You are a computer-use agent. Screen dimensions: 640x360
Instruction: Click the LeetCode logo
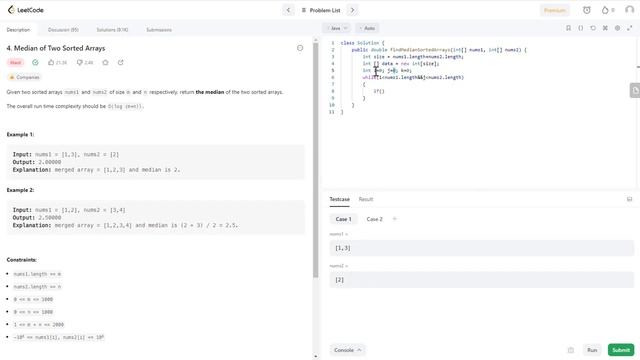coord(25,10)
